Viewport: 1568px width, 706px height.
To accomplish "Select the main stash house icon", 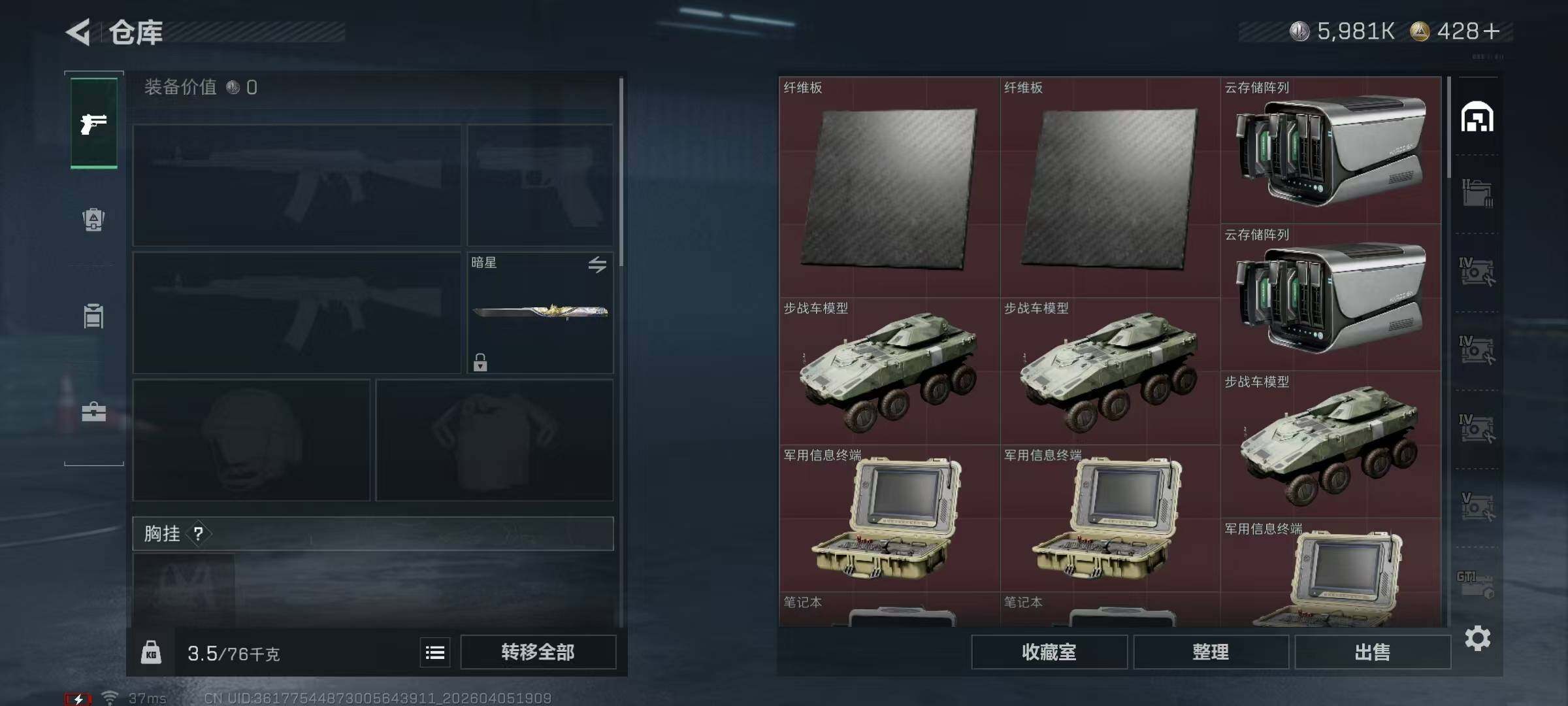I will [1477, 117].
